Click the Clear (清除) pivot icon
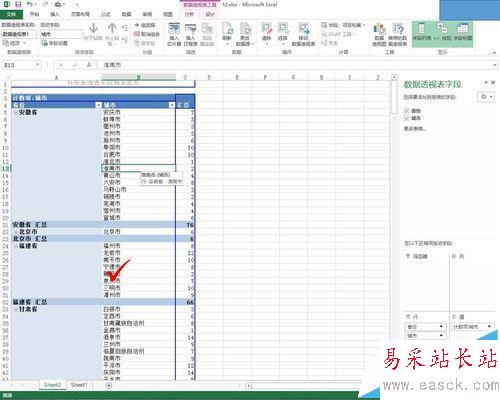 click(x=266, y=29)
